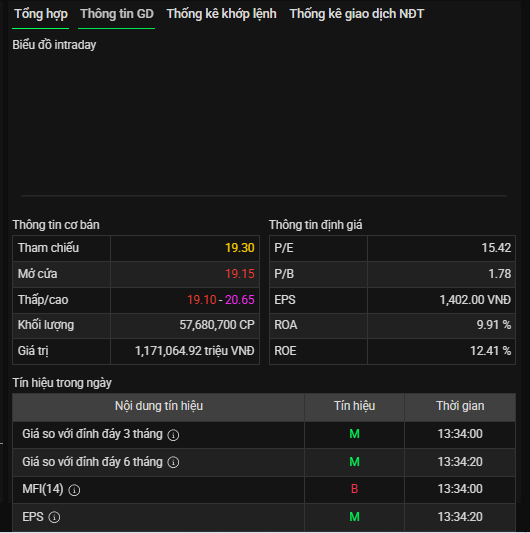This screenshot has width=530, height=533.
Task: Show MFI(14) info tooltip icon
Action: (74, 490)
